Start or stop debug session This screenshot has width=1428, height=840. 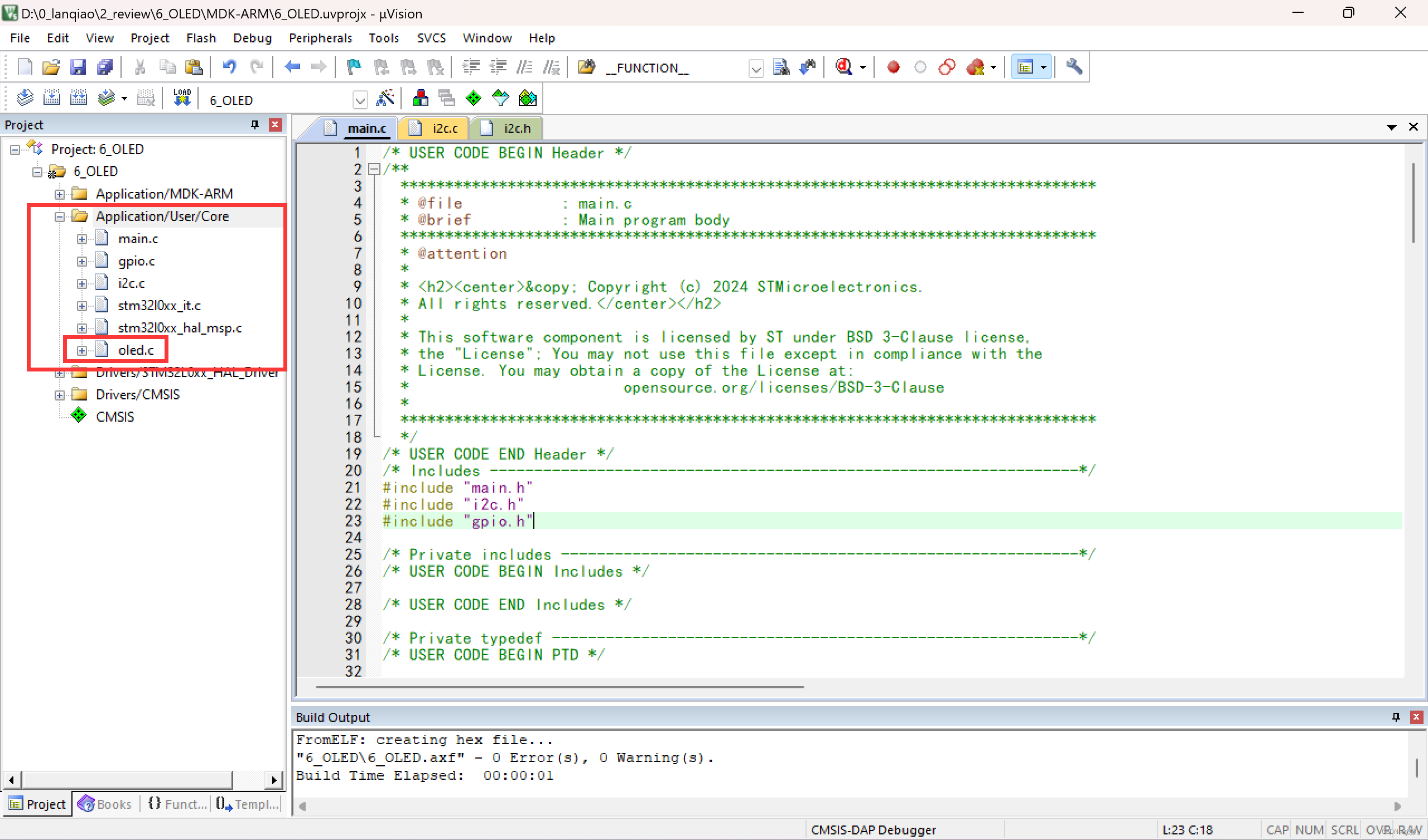pyautogui.click(x=844, y=67)
